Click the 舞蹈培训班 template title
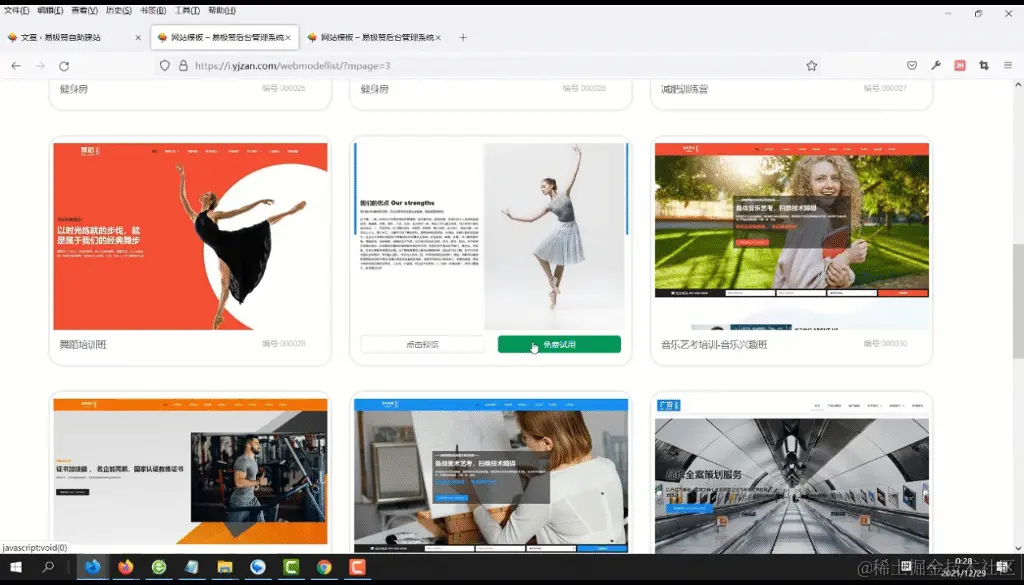Viewport: 1024px width, 585px height. (x=83, y=344)
